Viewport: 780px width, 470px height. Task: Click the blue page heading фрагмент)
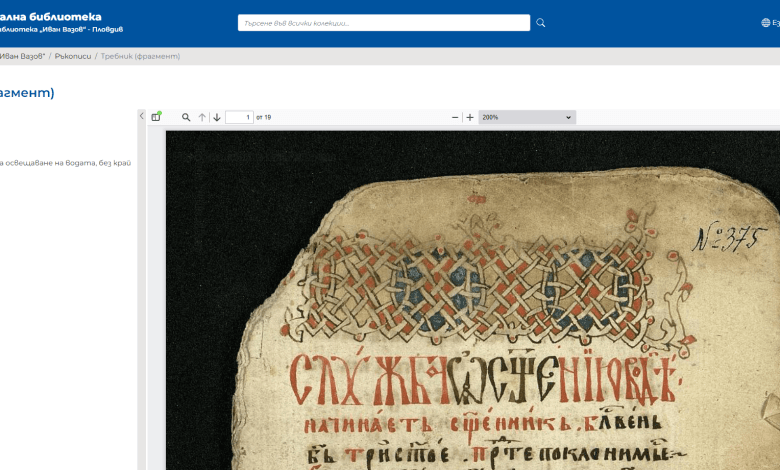(27, 93)
